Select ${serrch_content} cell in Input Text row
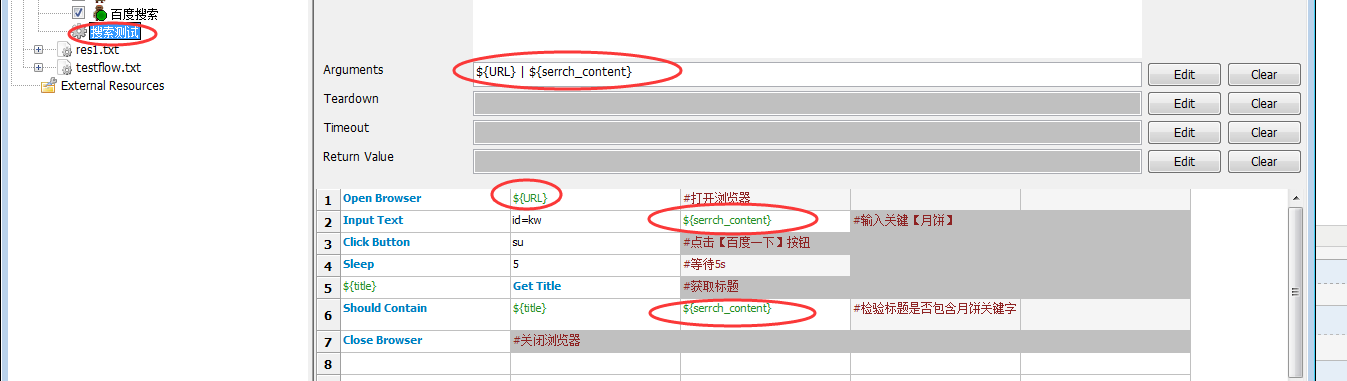 765,221
